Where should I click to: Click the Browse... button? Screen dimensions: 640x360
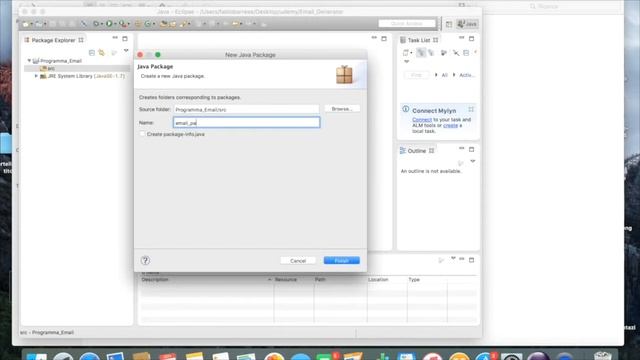pyautogui.click(x=342, y=109)
